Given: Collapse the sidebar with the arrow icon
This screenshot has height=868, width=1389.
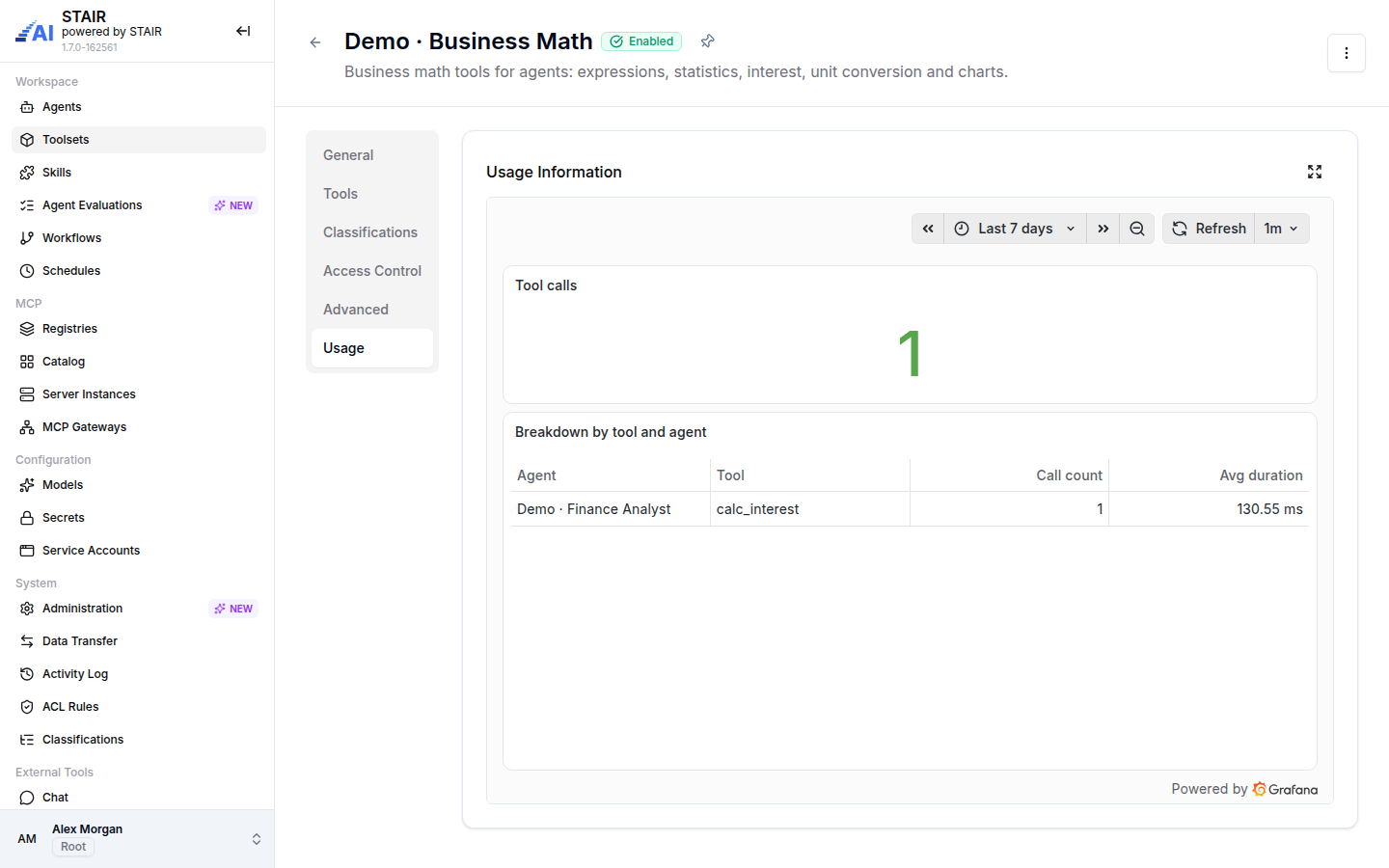Looking at the screenshot, I should [x=243, y=31].
